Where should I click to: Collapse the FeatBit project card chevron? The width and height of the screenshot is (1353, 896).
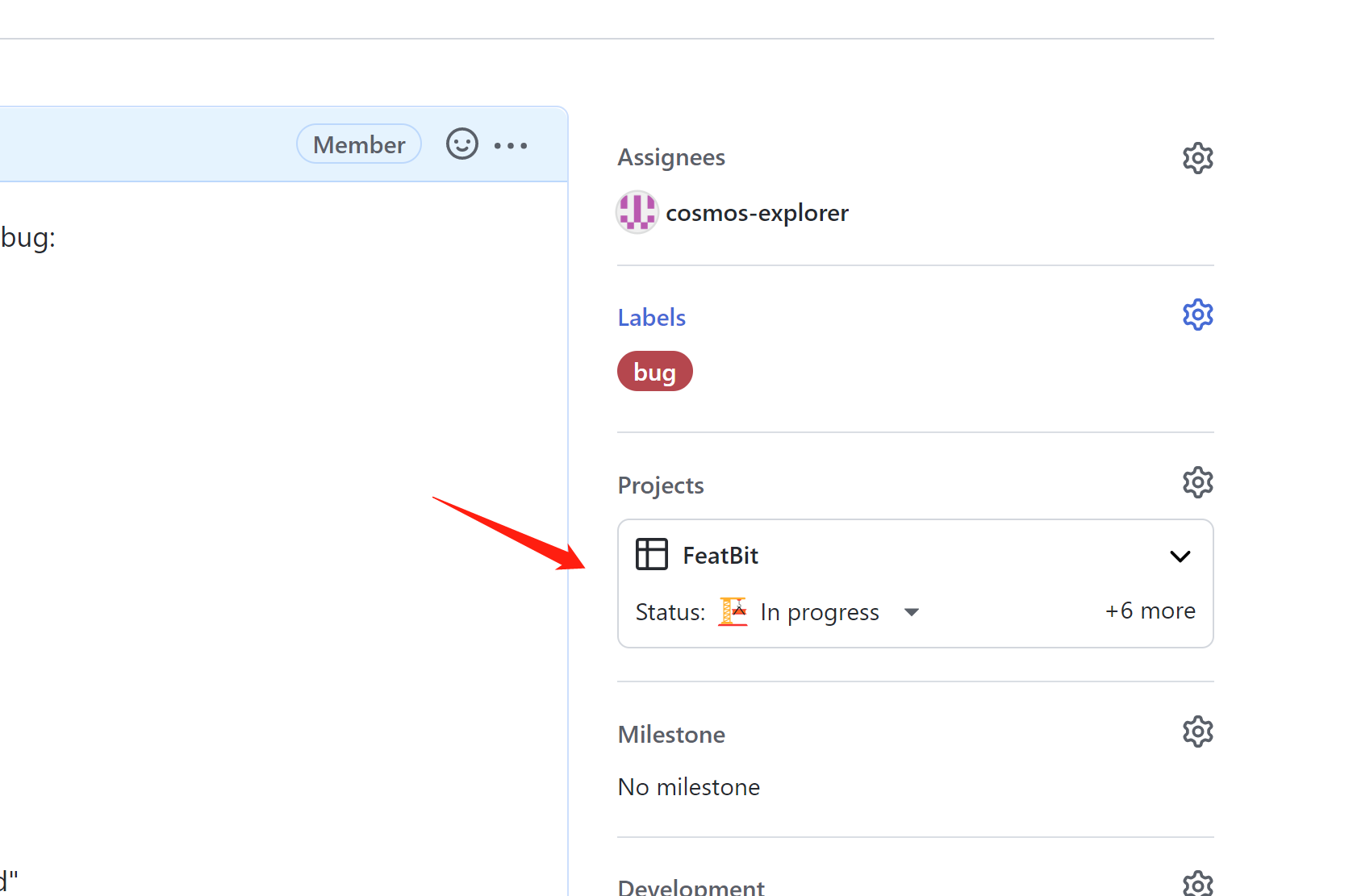(x=1180, y=556)
